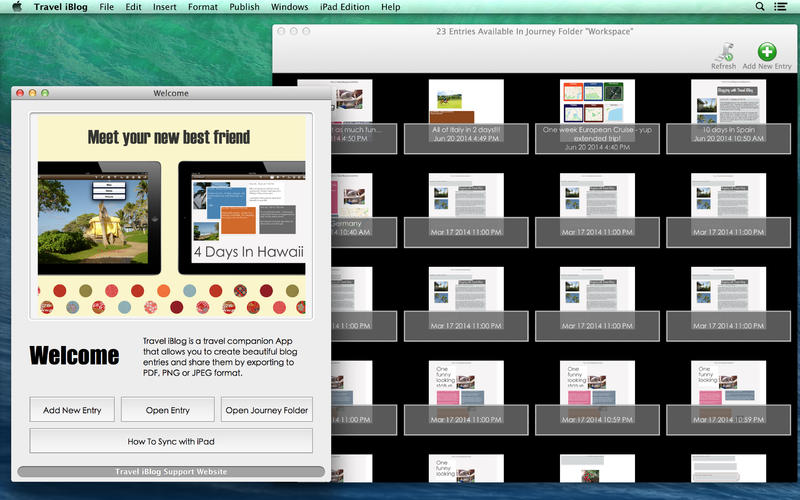The height and width of the screenshot is (500, 800).
Task: Click Add New Entry button in Welcome window
Action: click(72, 410)
